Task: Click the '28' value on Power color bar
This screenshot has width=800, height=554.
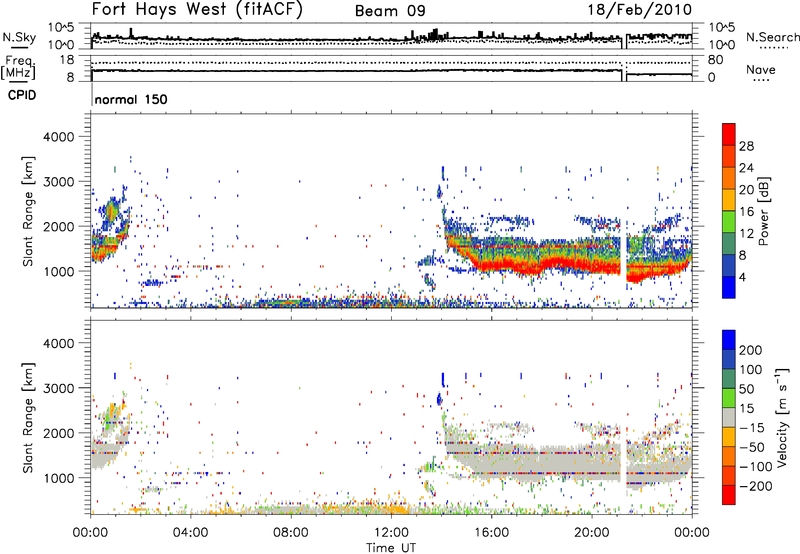Action: [x=746, y=146]
